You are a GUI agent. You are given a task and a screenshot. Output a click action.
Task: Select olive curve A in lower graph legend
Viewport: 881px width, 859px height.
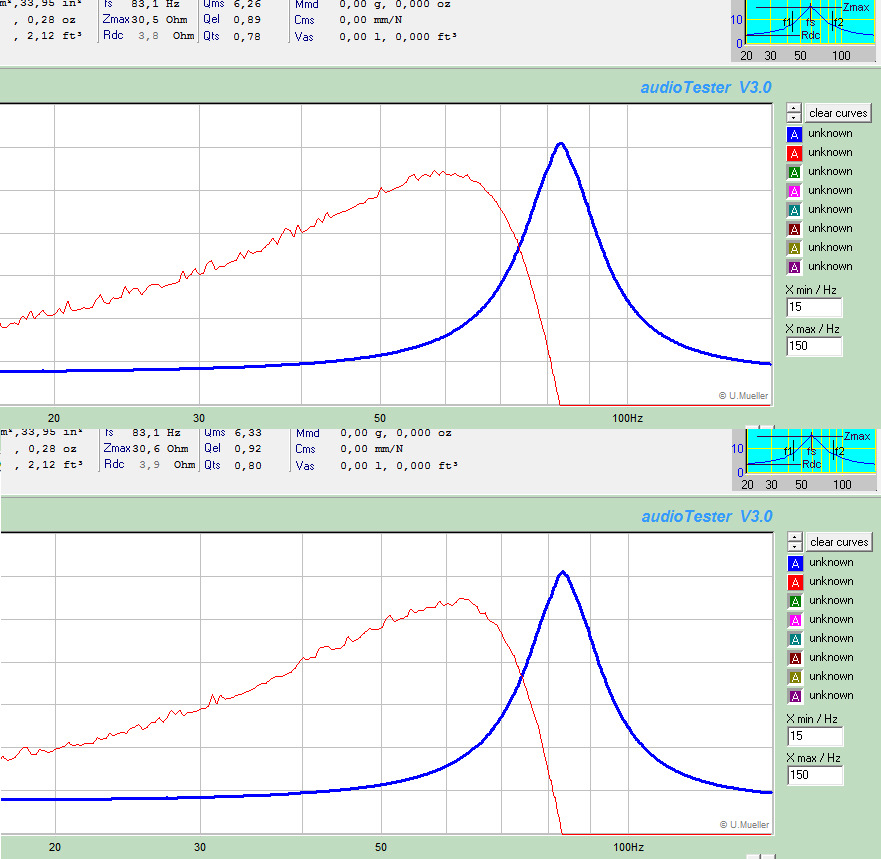795,677
